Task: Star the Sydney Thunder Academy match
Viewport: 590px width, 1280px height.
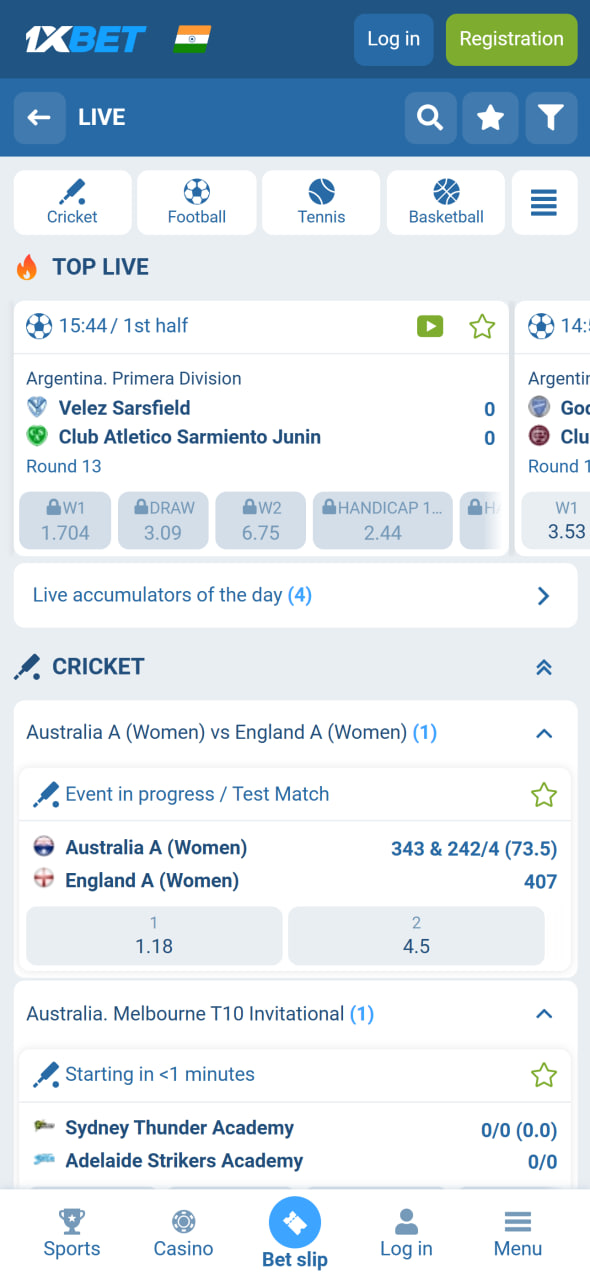Action: (543, 1075)
